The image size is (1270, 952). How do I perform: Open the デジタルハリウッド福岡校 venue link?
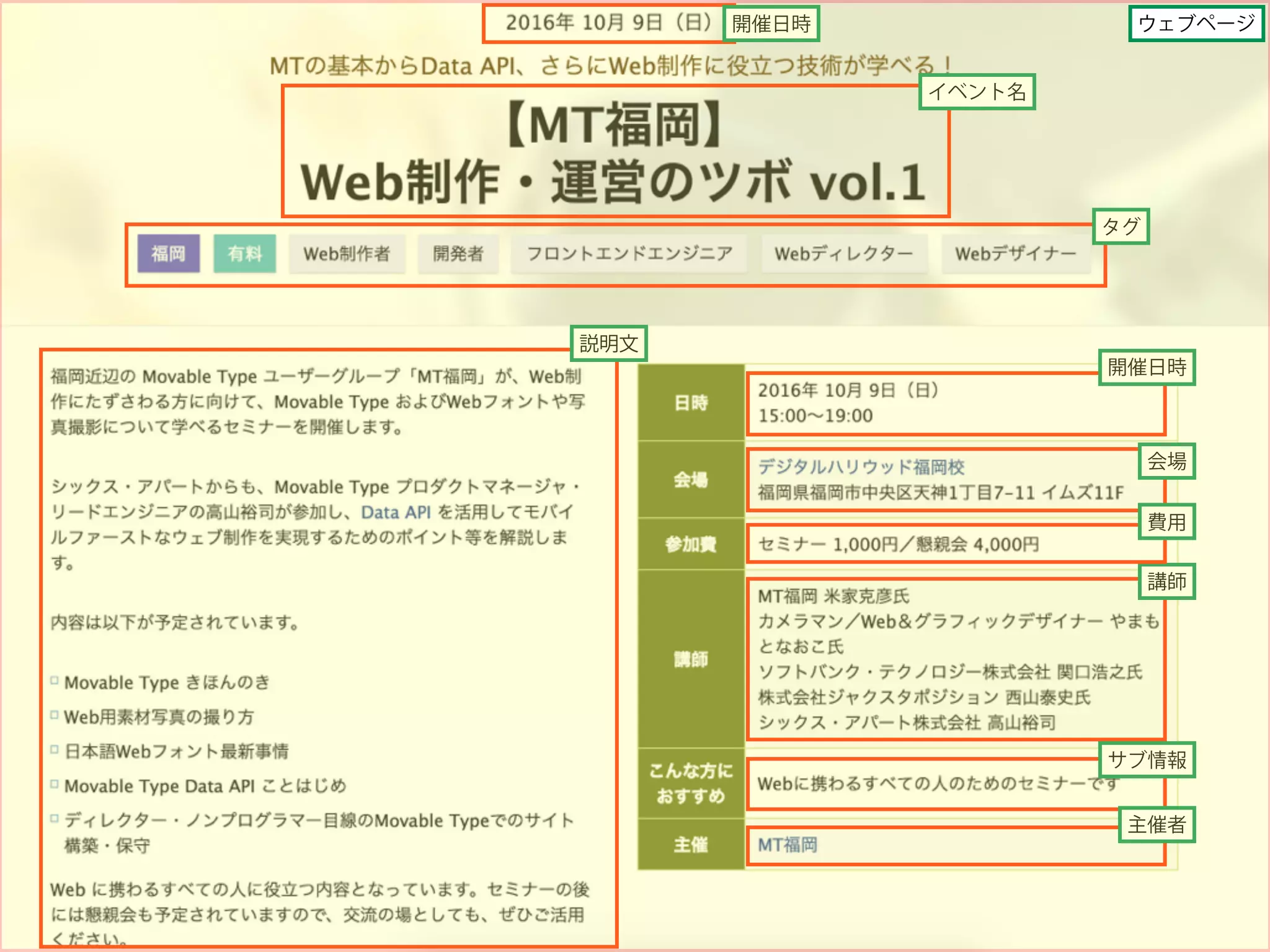(x=861, y=467)
